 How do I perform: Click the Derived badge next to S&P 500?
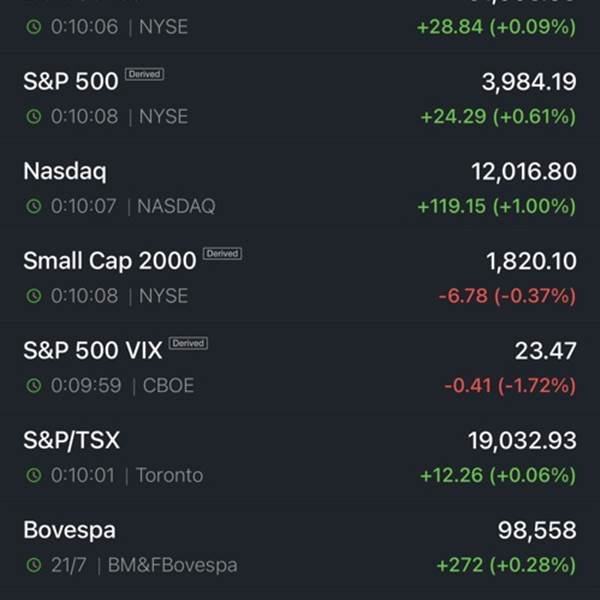tap(144, 75)
